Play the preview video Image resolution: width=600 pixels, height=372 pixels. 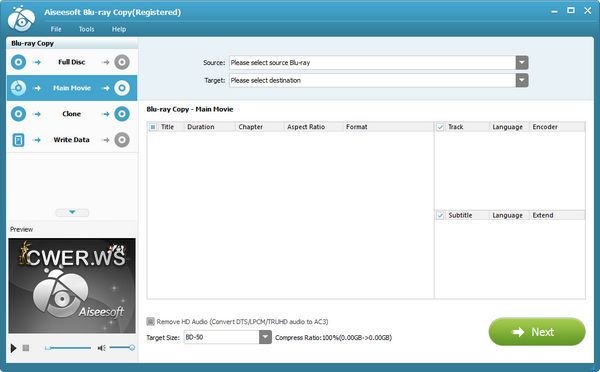coord(13,348)
